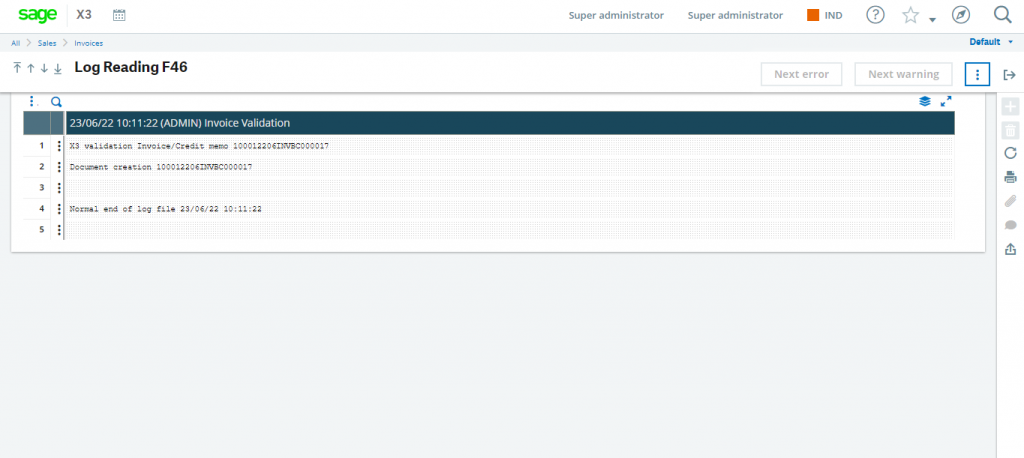
Task: Open the compass navigation icon
Action: pyautogui.click(x=961, y=15)
